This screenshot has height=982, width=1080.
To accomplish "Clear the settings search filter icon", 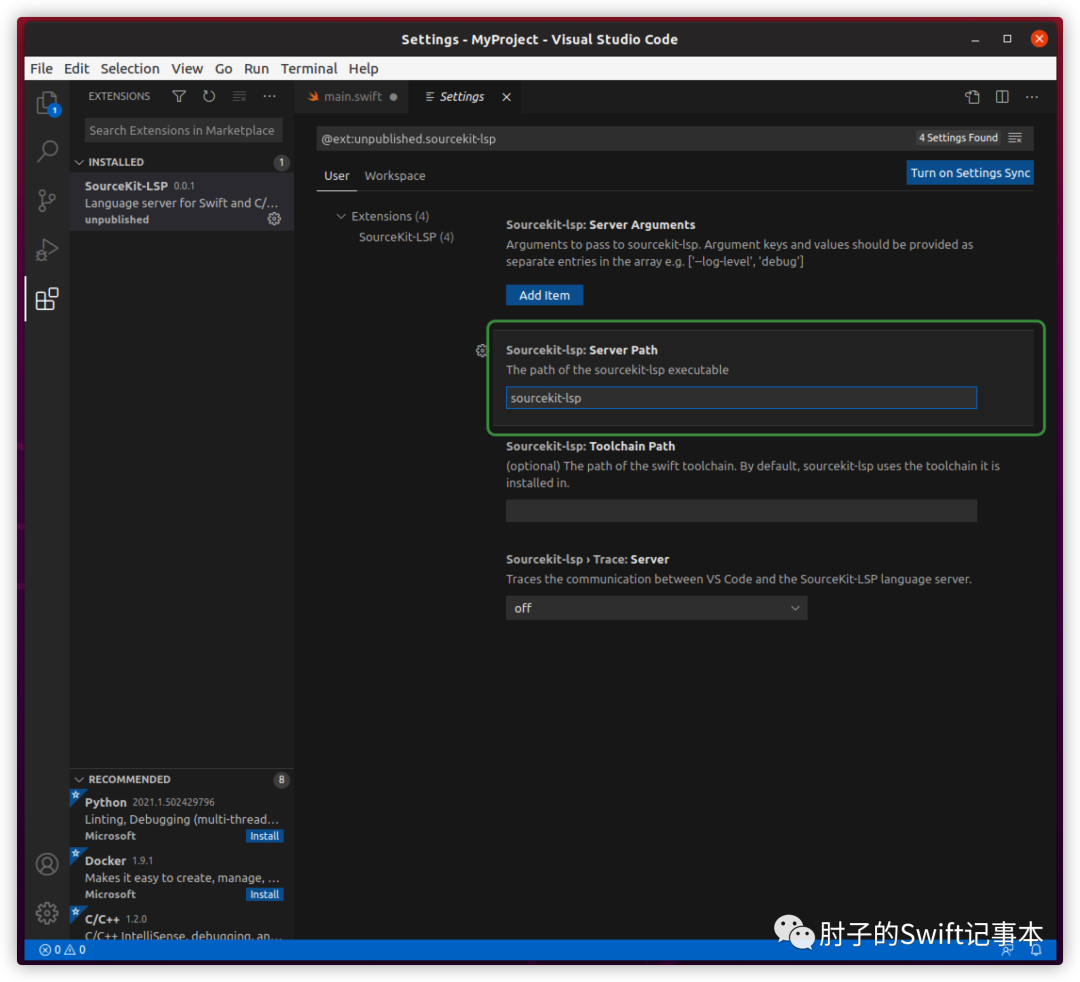I will [1015, 138].
